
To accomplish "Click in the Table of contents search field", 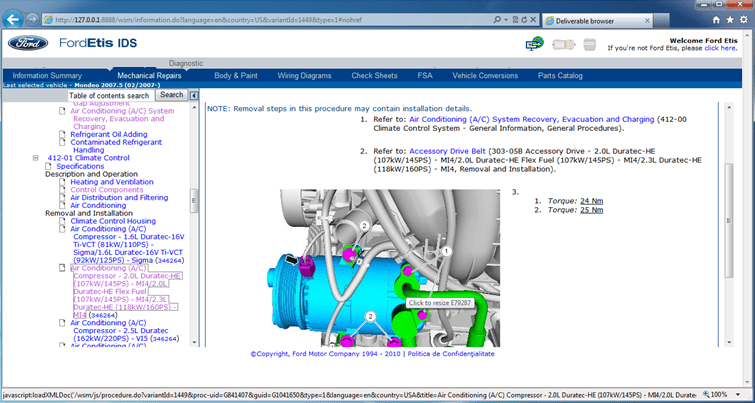I will tap(111, 95).
